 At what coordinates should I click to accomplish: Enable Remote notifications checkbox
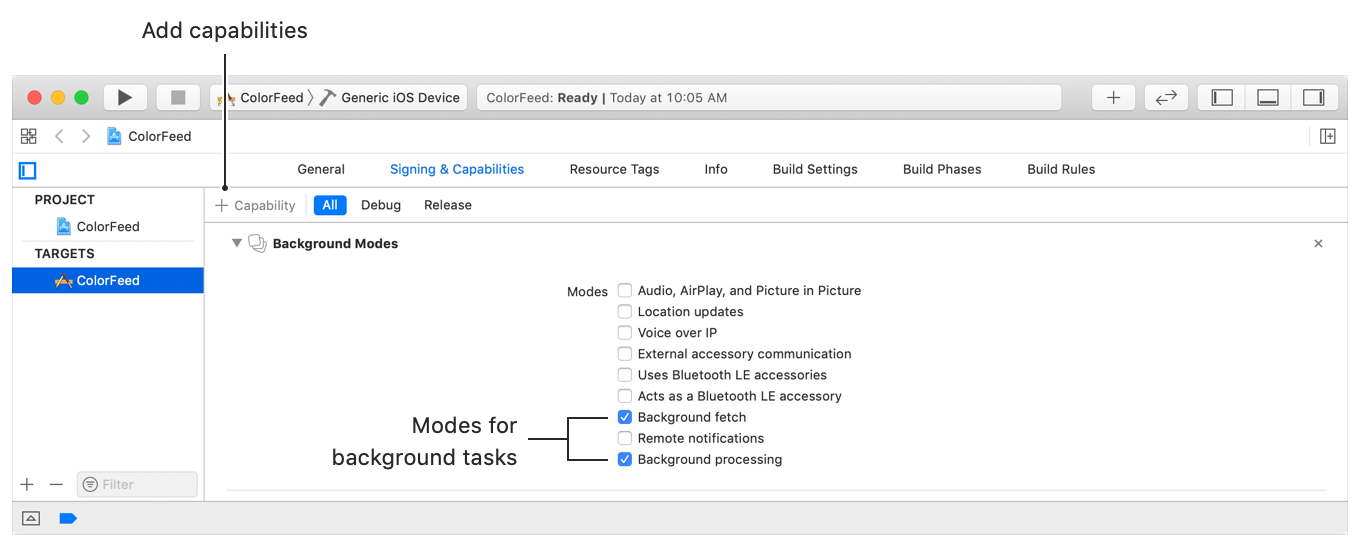(x=625, y=438)
